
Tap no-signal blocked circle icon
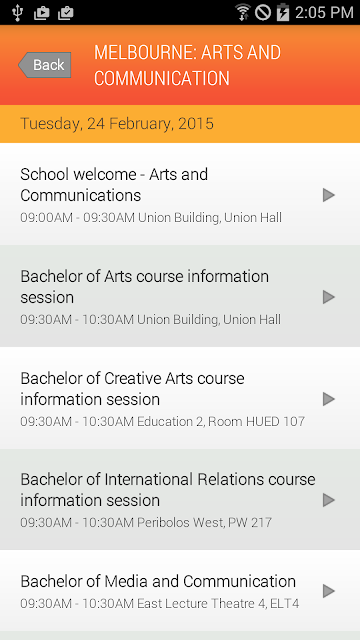(x=263, y=13)
